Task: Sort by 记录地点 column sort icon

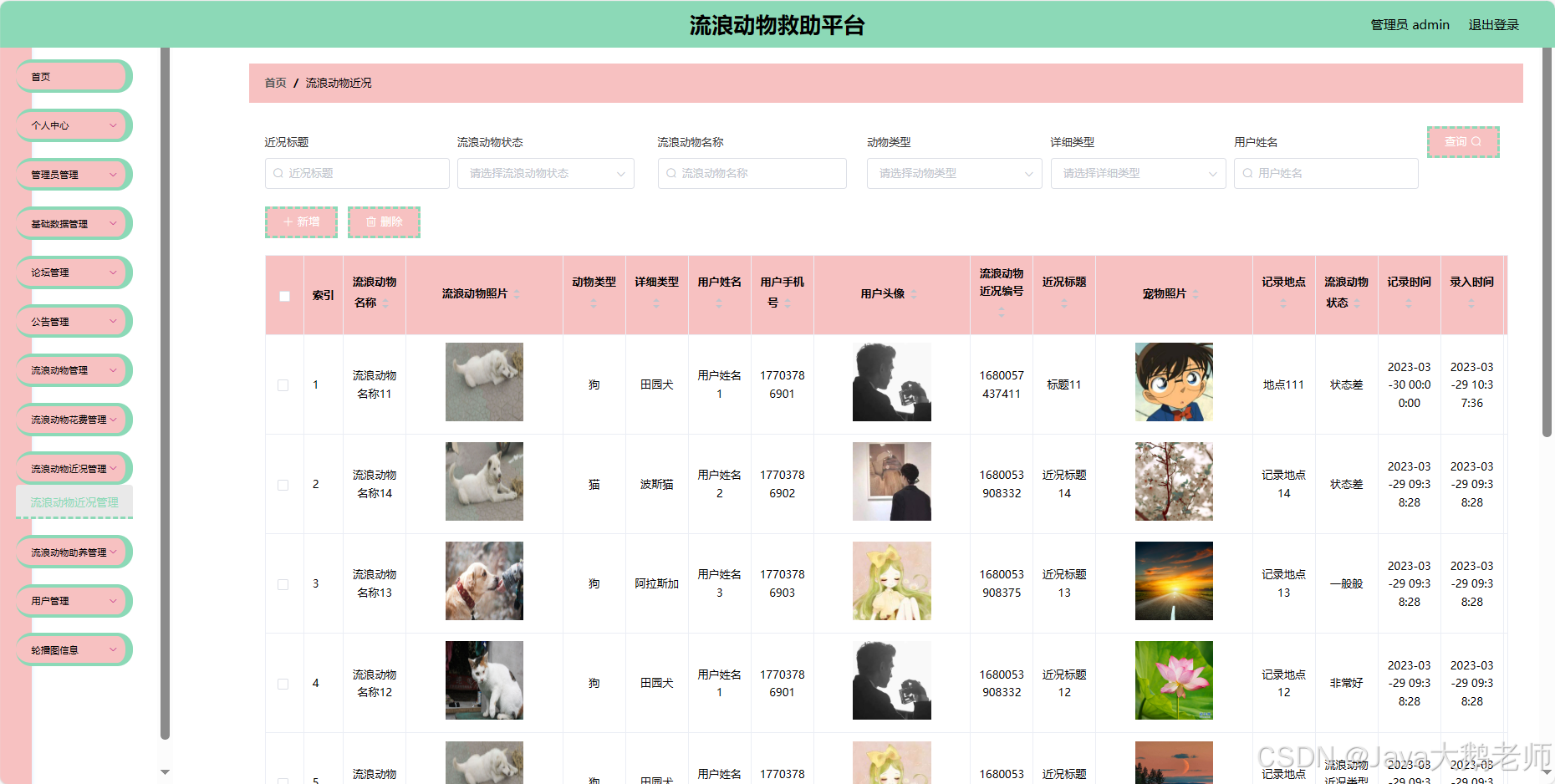Action: [x=1283, y=303]
